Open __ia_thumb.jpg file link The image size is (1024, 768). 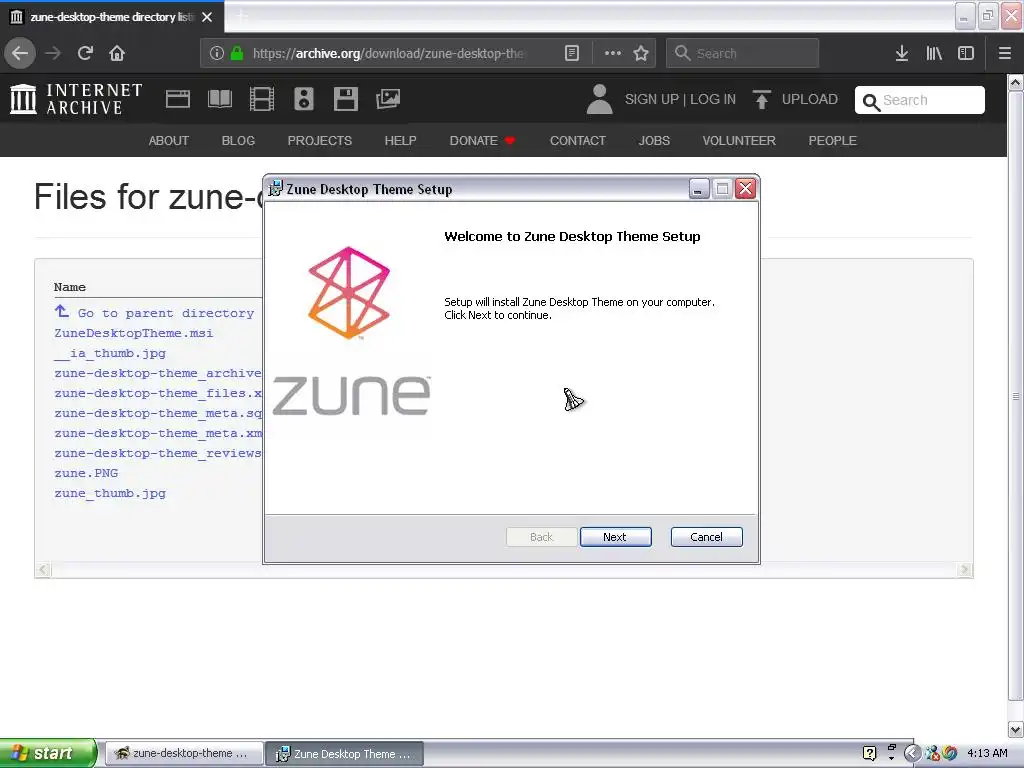[x=110, y=353]
